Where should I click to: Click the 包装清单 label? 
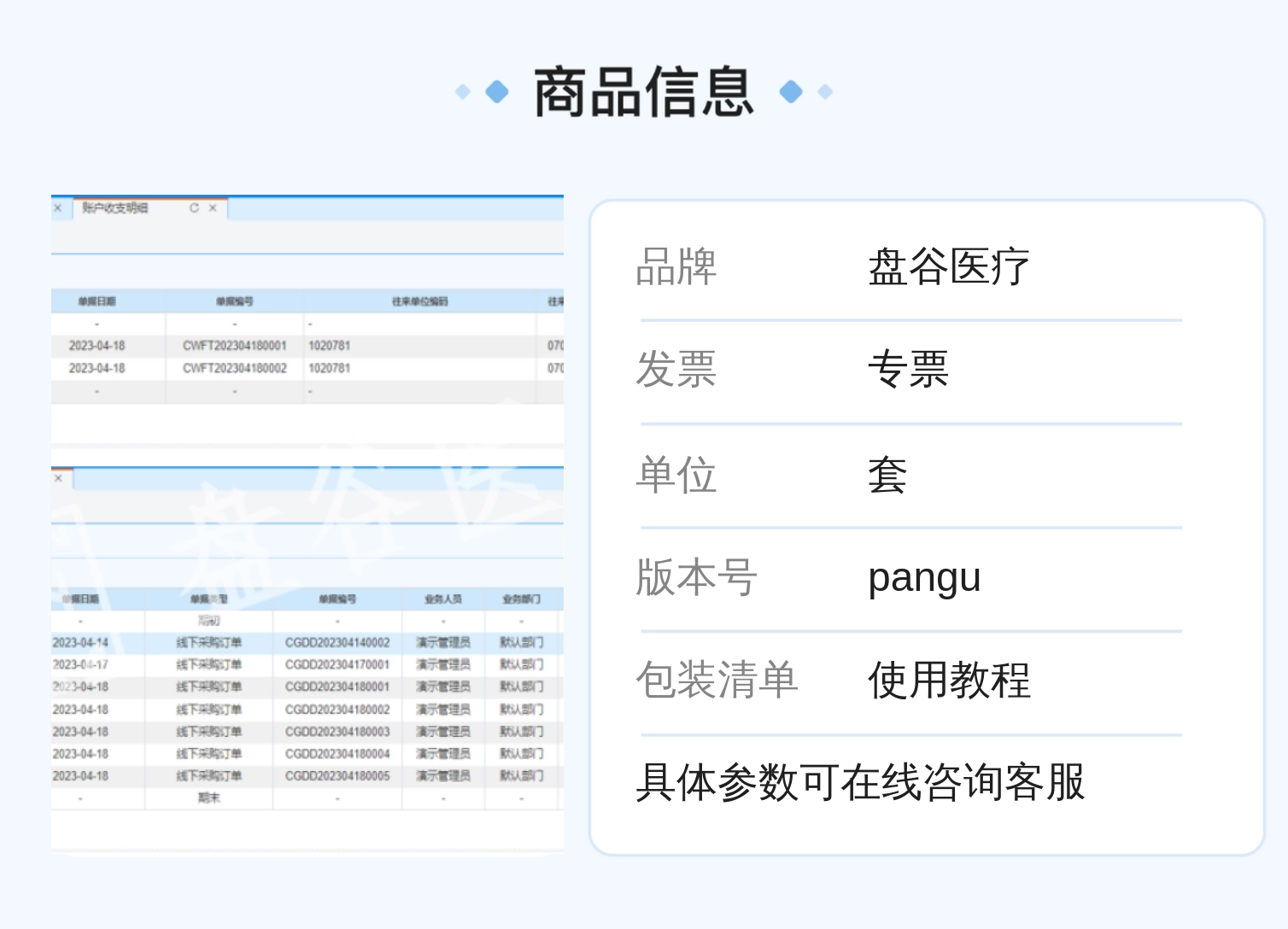coord(717,681)
